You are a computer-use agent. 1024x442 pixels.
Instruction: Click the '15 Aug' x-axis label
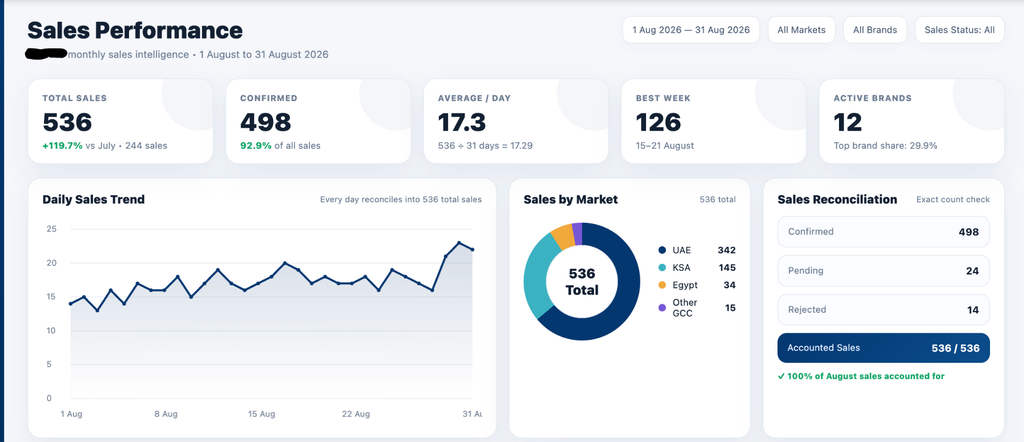click(261, 414)
